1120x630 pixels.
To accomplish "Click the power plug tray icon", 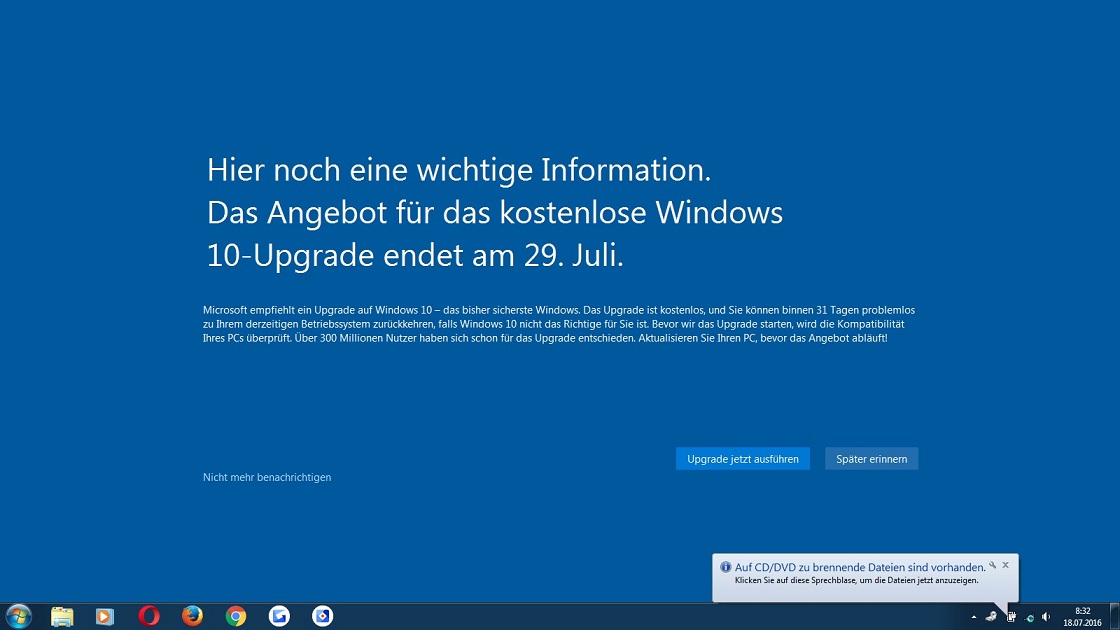I will click(1011, 617).
